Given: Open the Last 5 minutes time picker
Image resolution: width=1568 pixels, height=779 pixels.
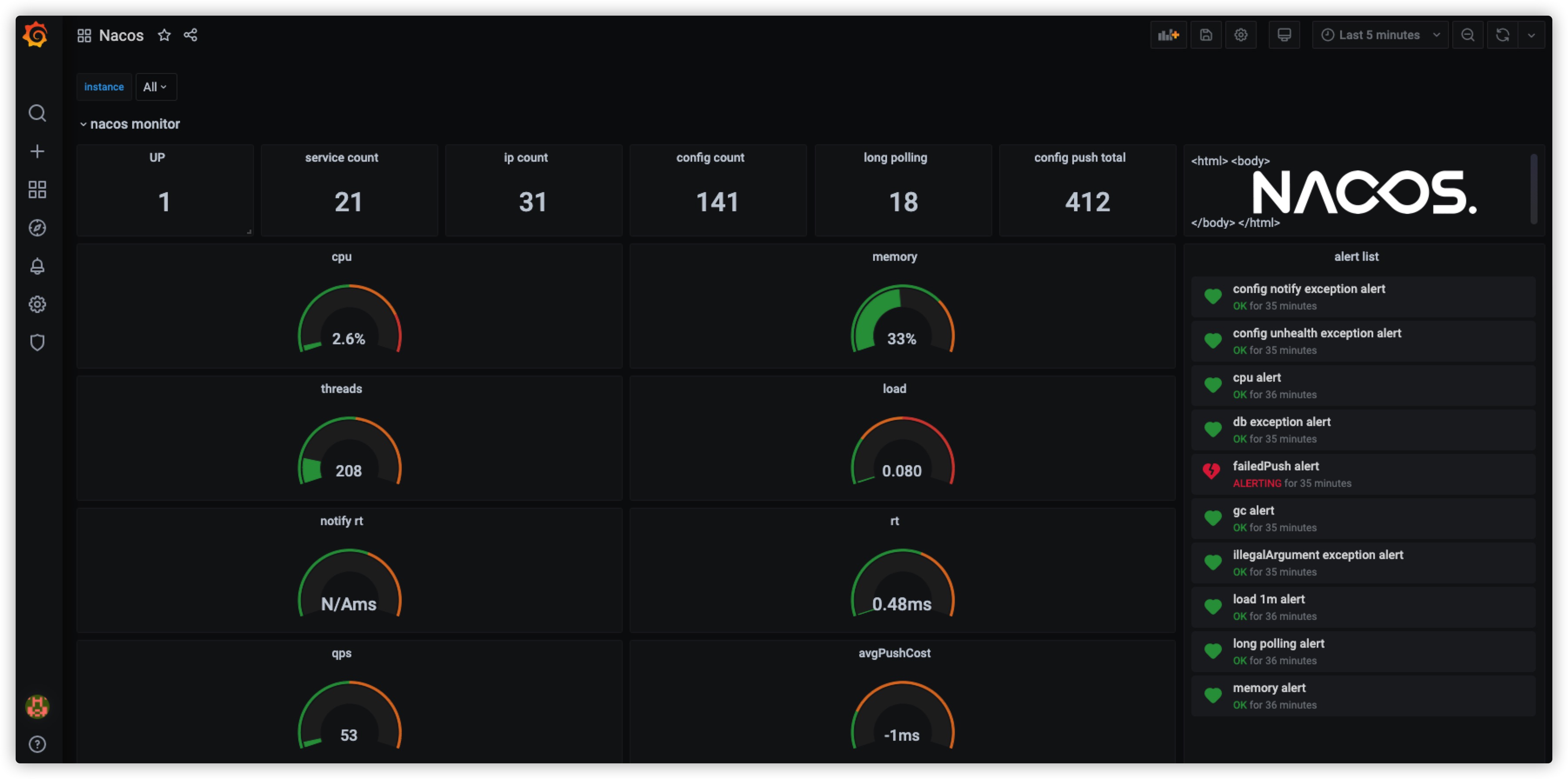Looking at the screenshot, I should (1380, 35).
